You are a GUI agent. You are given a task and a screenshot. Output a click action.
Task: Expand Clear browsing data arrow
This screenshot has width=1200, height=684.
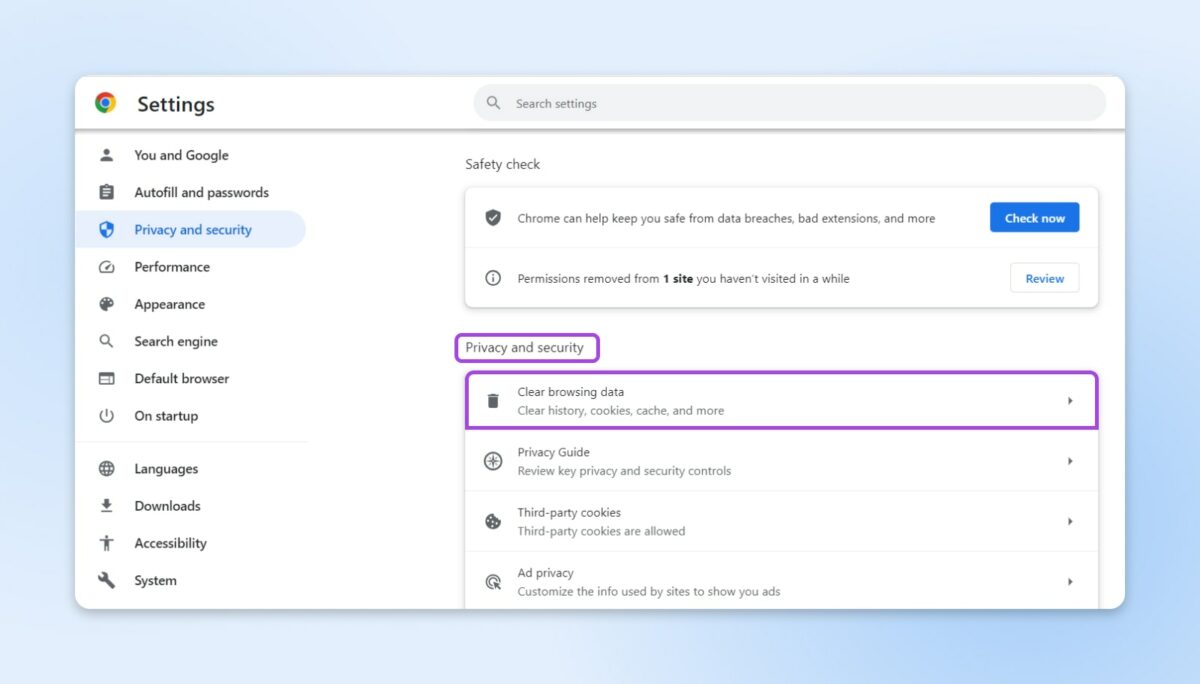(x=1069, y=401)
